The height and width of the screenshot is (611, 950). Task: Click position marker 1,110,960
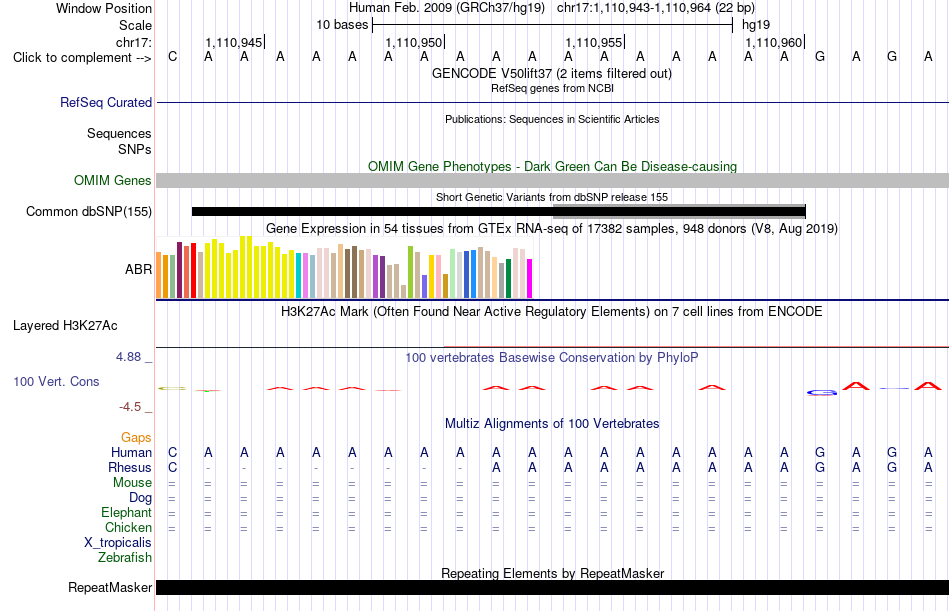pos(774,42)
